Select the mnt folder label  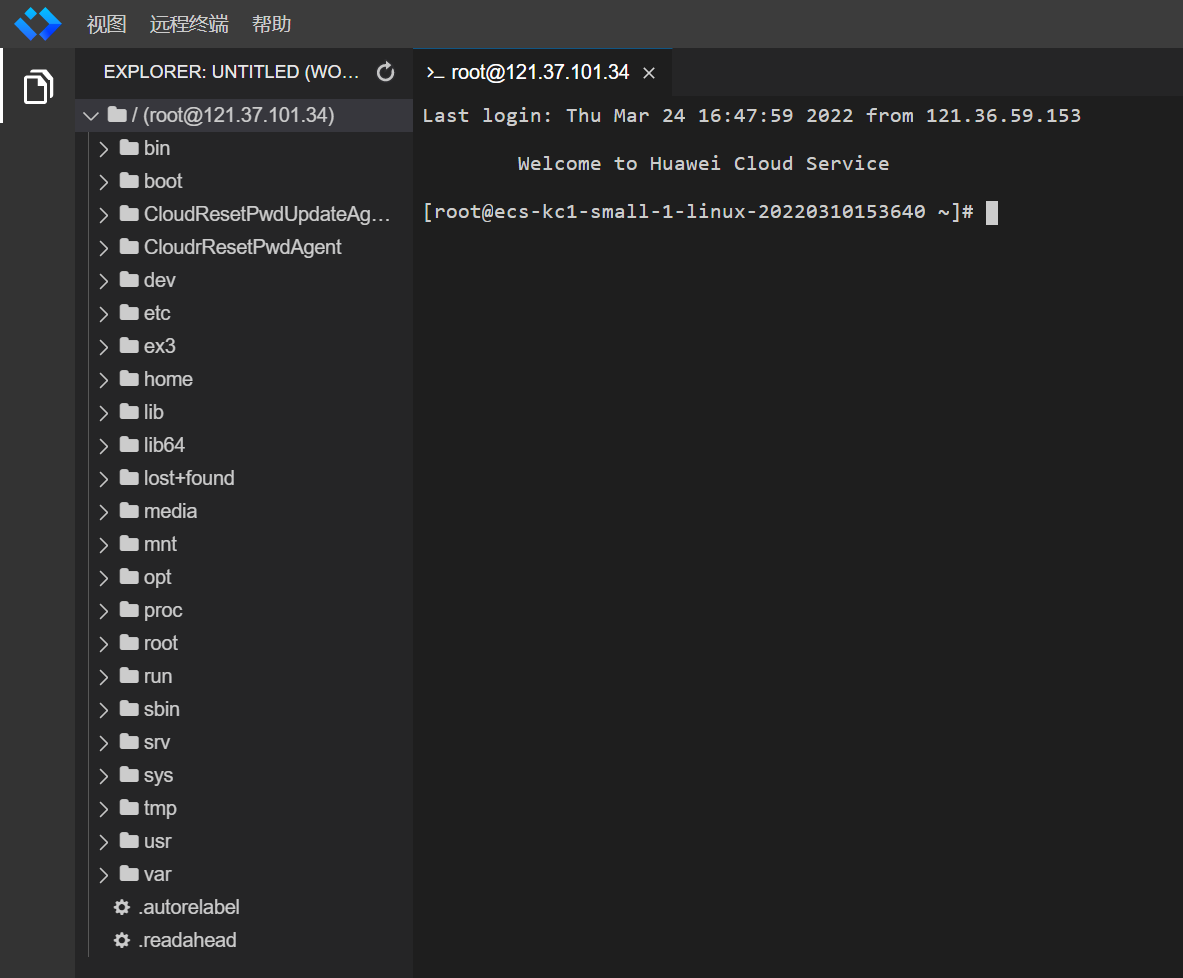160,544
